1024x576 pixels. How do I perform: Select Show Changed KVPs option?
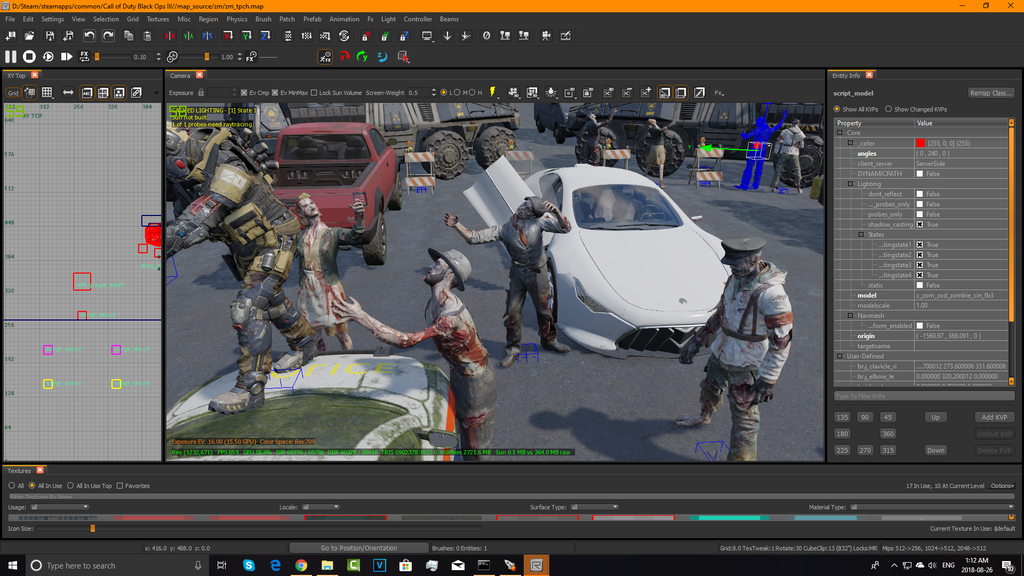(x=888, y=109)
